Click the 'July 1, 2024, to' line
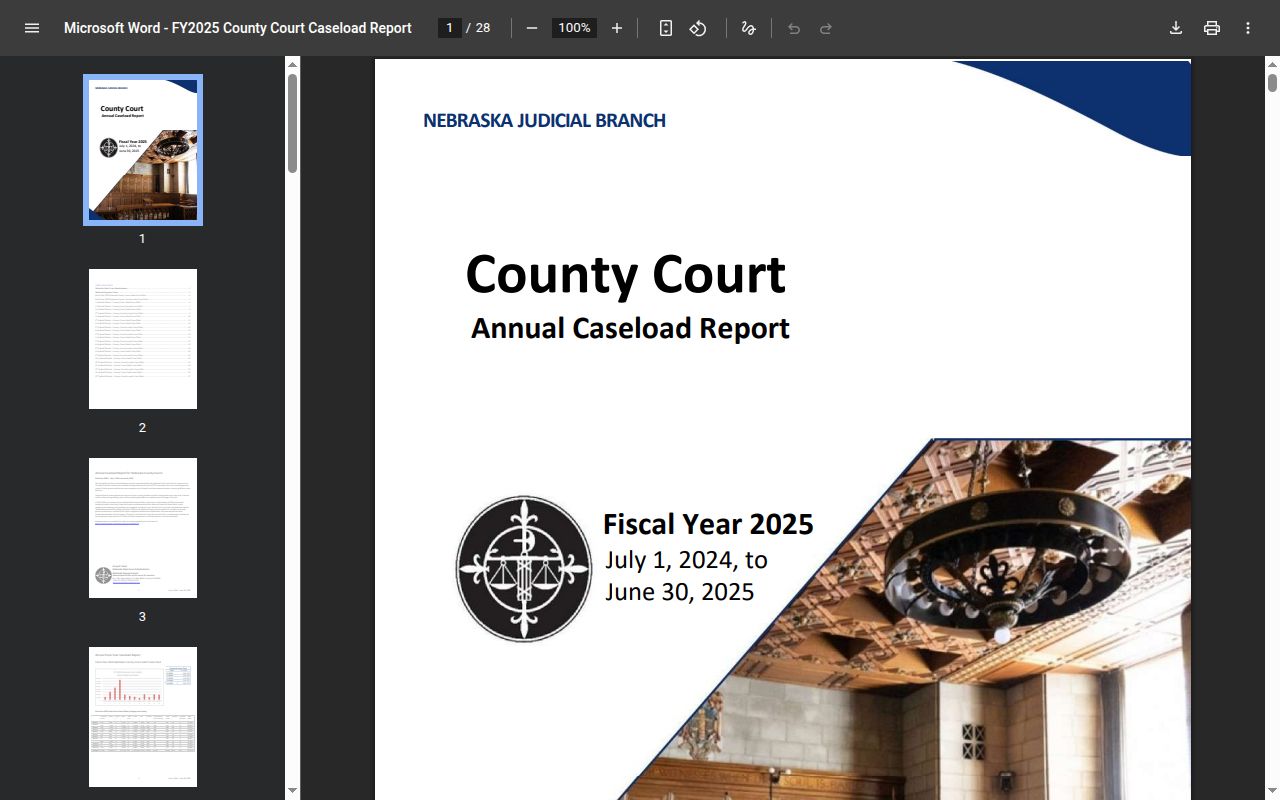1280x800 pixels. [x=686, y=559]
